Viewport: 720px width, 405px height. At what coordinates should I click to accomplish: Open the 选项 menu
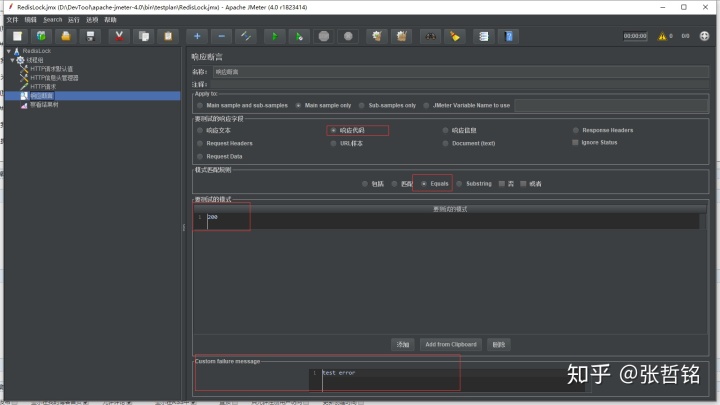[92, 20]
